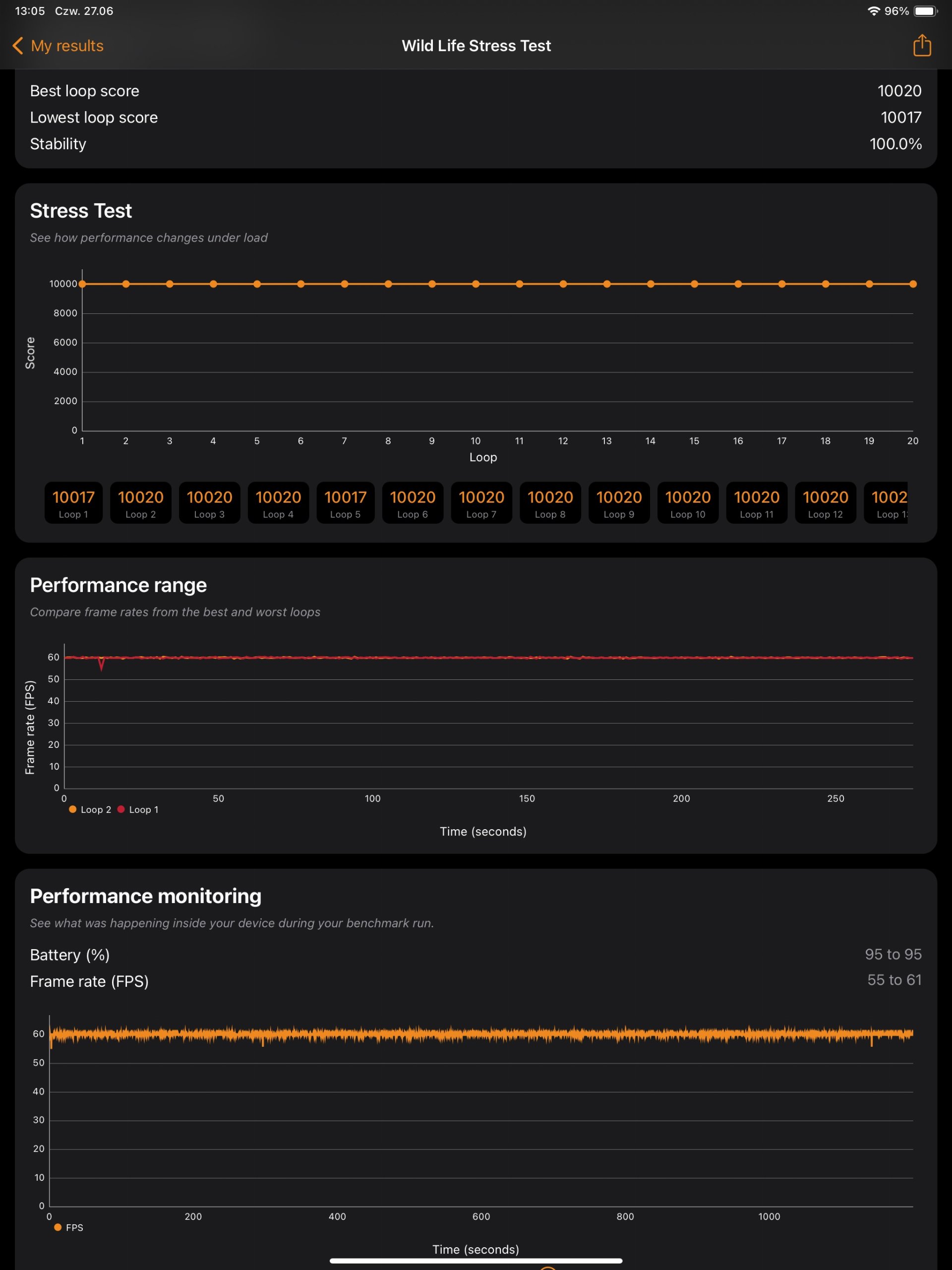Select the Loop 6 score card
This screenshot has width=952, height=1270.
413,502
